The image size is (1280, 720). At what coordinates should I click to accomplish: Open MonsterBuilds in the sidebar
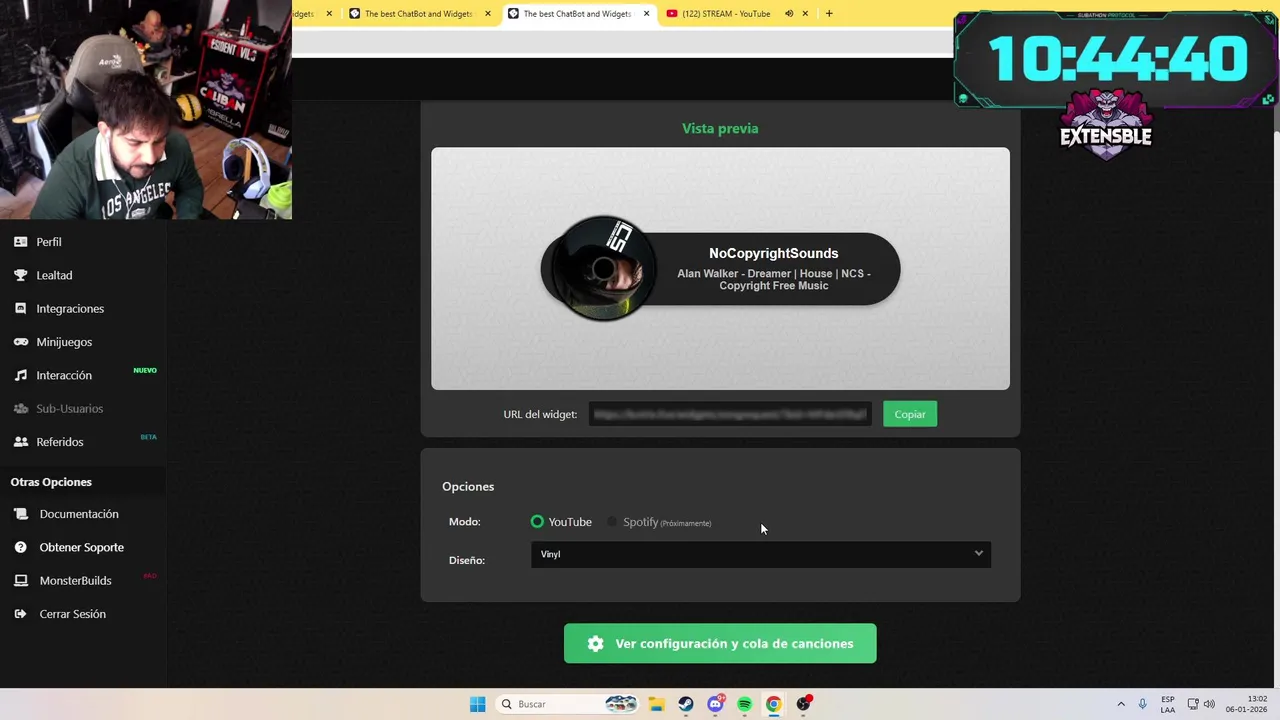click(75, 580)
